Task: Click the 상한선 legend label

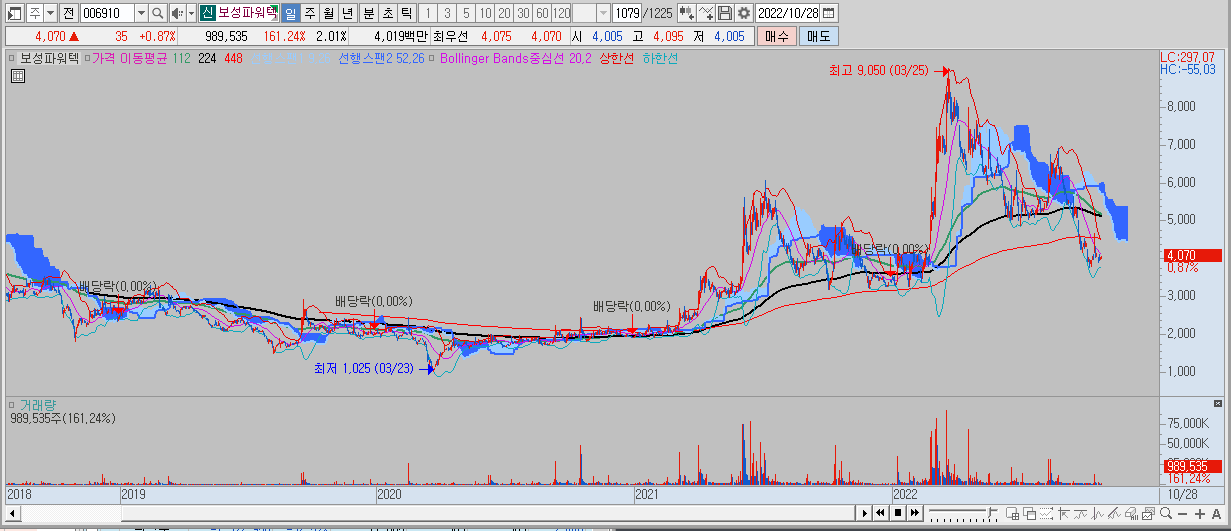Action: point(617,59)
